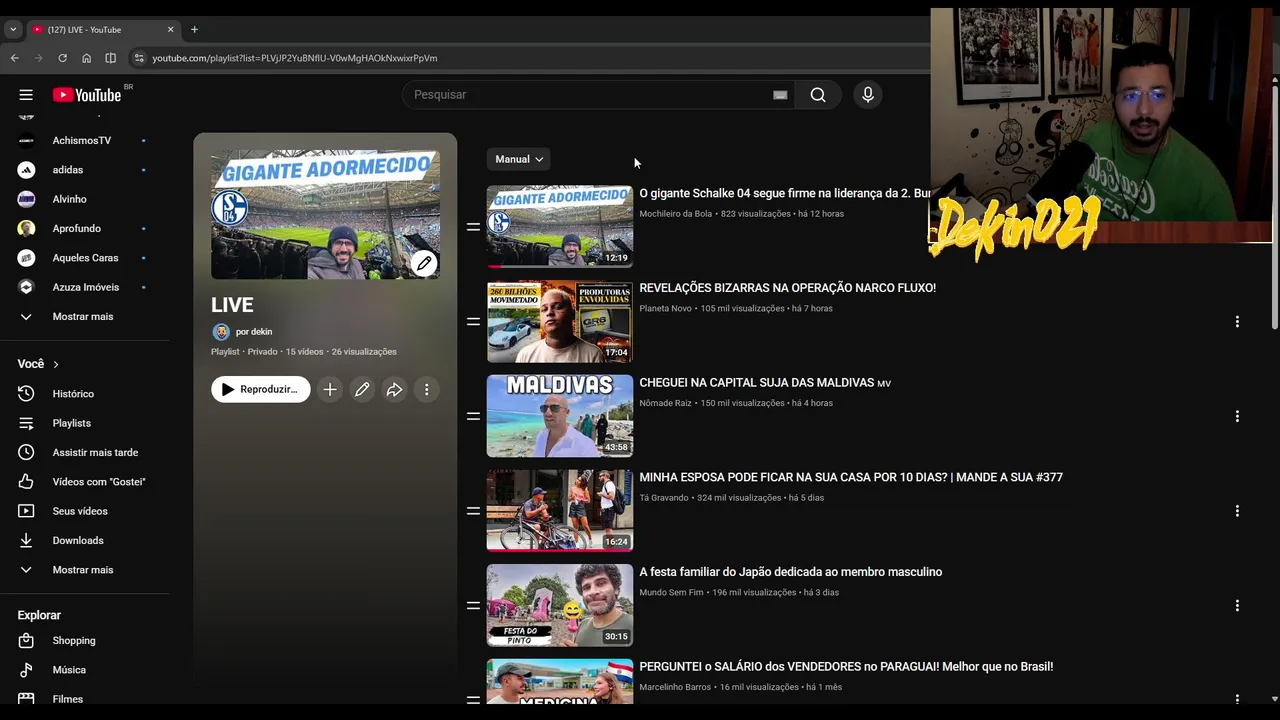Edit the playlist cover thumbnail pencil
The image size is (1280, 720).
(x=424, y=263)
